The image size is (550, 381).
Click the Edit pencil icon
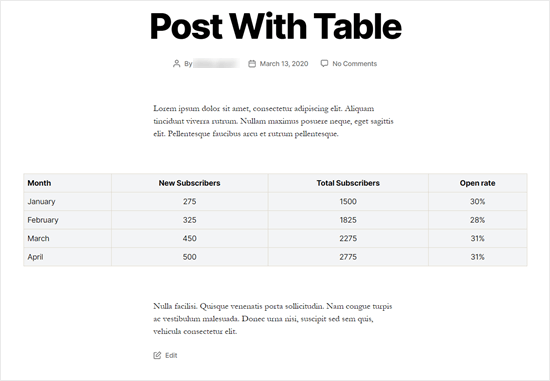[157, 355]
